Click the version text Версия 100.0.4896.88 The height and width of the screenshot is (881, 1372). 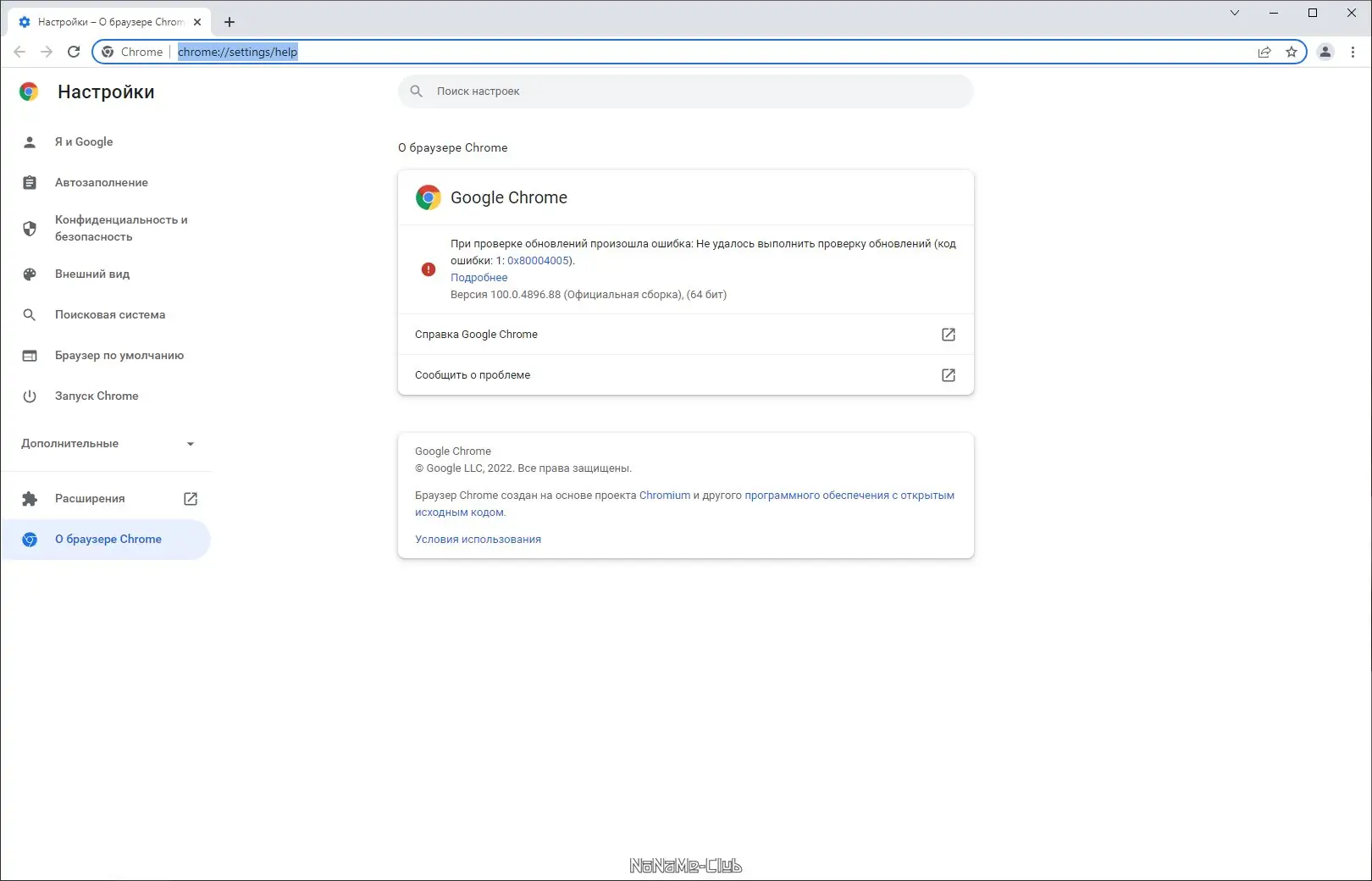(x=506, y=294)
